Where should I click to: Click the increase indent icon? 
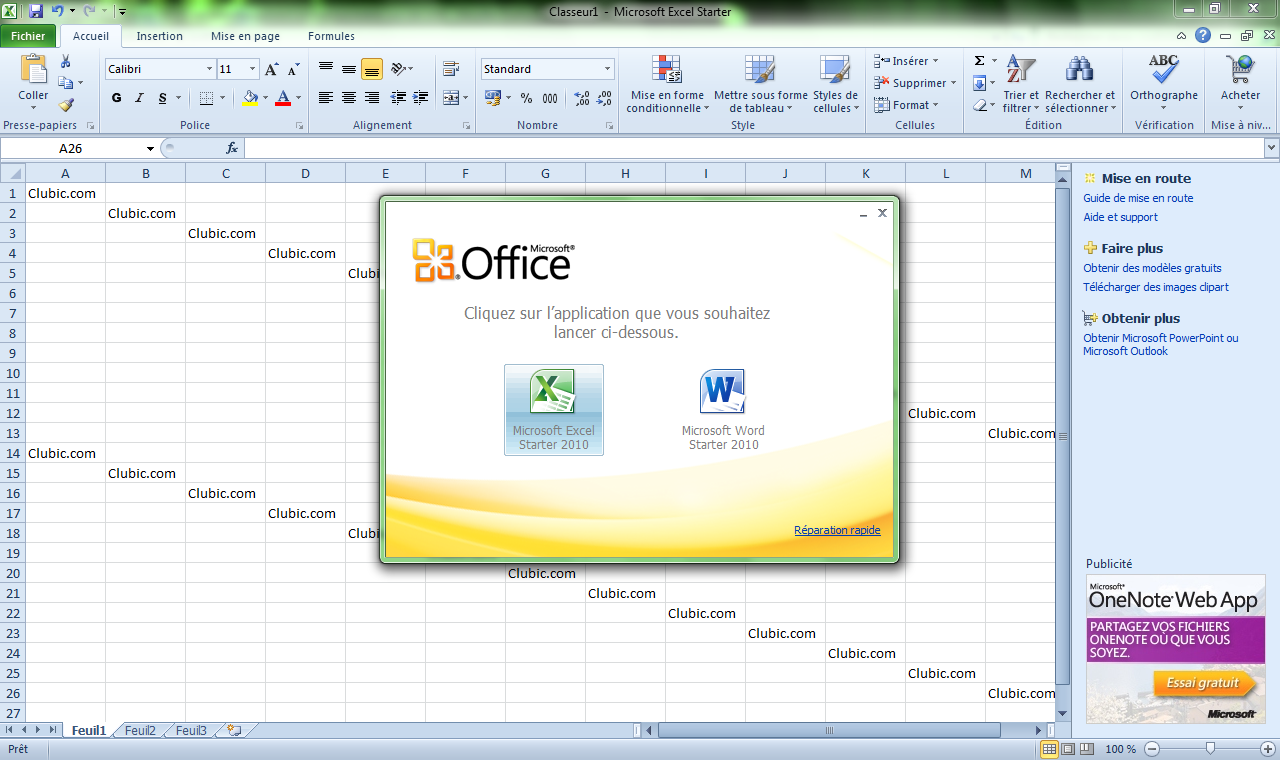tap(422, 98)
